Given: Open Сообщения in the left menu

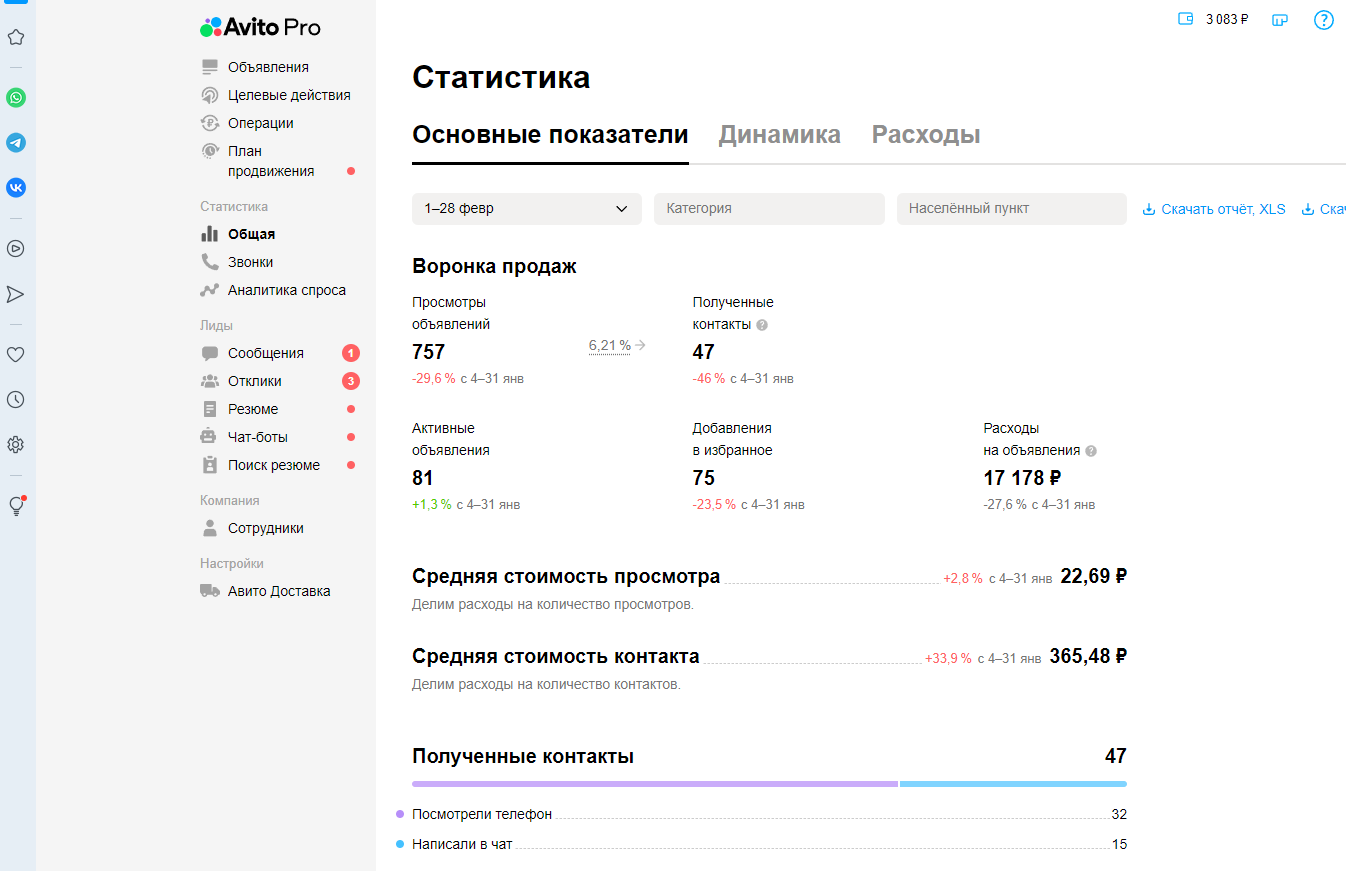Looking at the screenshot, I should pos(265,353).
